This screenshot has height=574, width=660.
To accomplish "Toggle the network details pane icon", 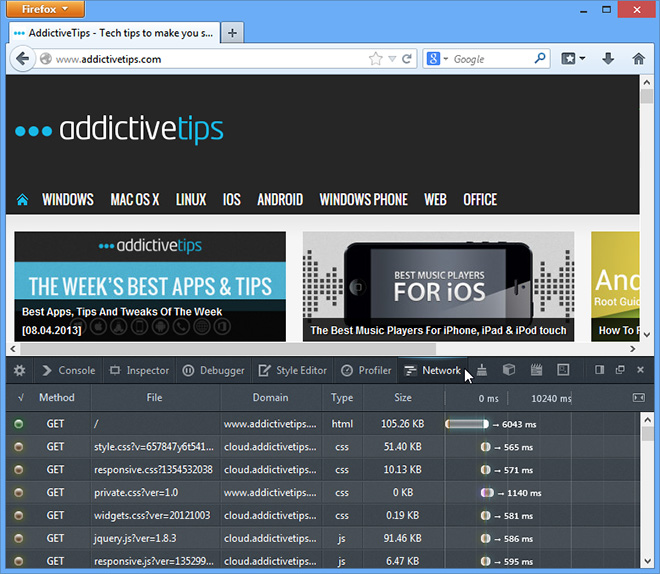I will point(639,397).
